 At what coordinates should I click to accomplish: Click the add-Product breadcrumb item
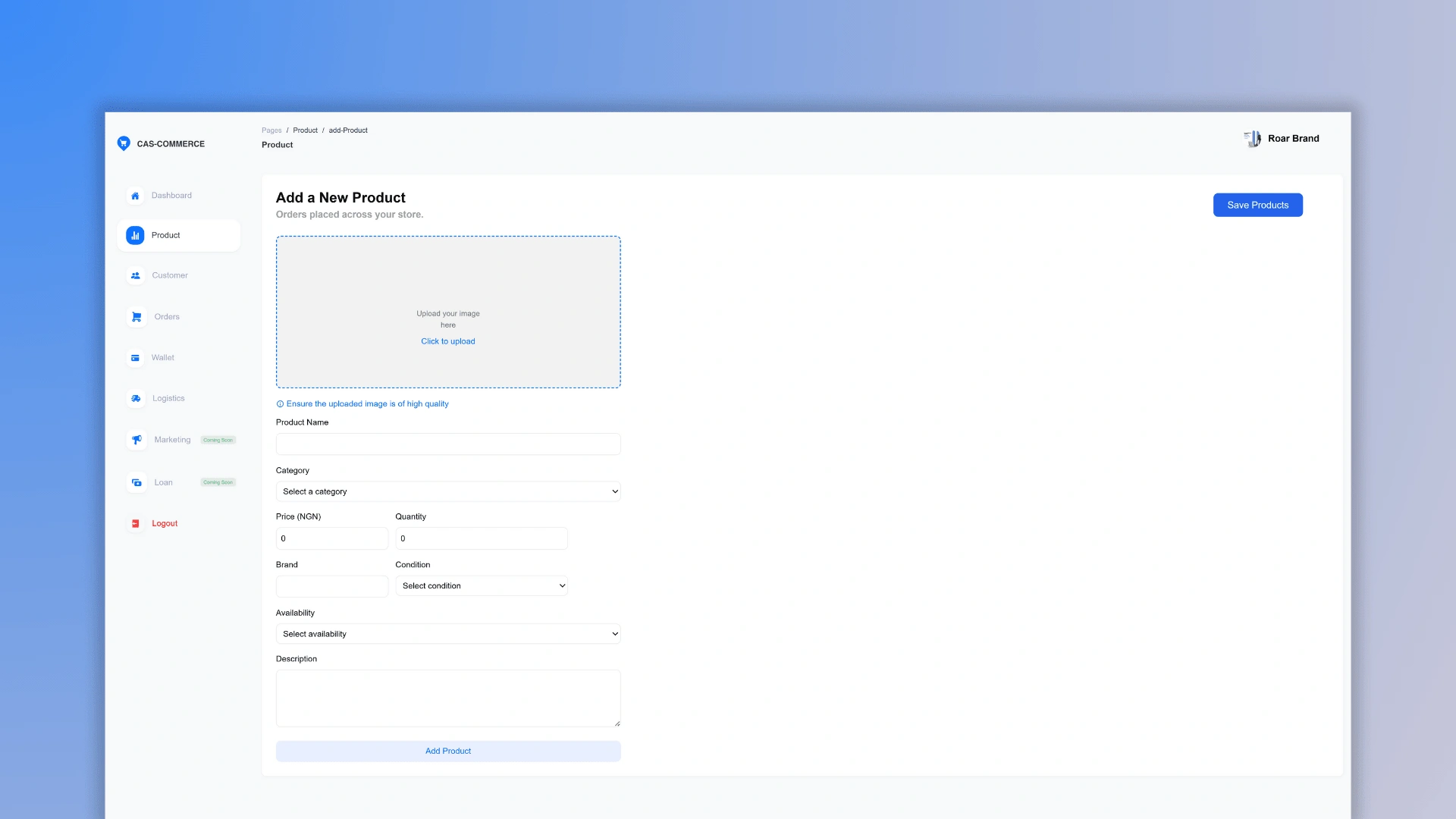348,130
